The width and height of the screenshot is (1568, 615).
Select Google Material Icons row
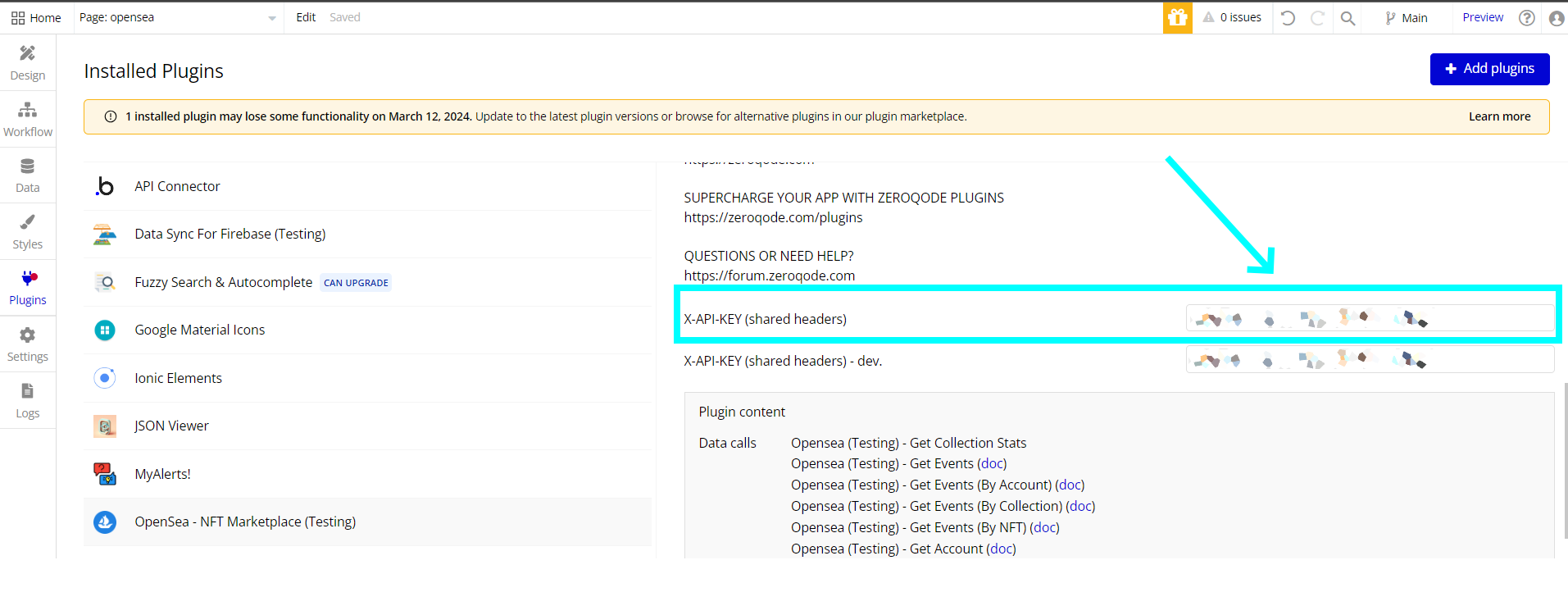coord(367,330)
